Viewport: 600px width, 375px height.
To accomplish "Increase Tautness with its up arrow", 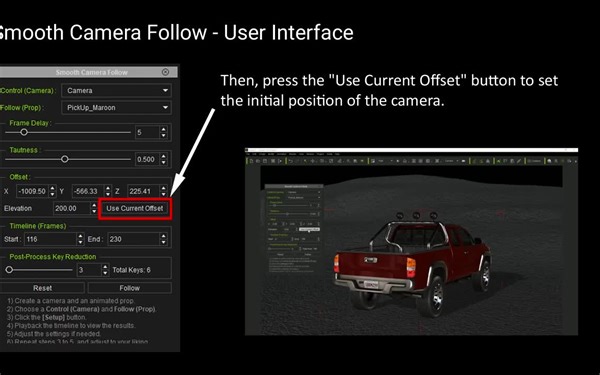I will point(164,157).
